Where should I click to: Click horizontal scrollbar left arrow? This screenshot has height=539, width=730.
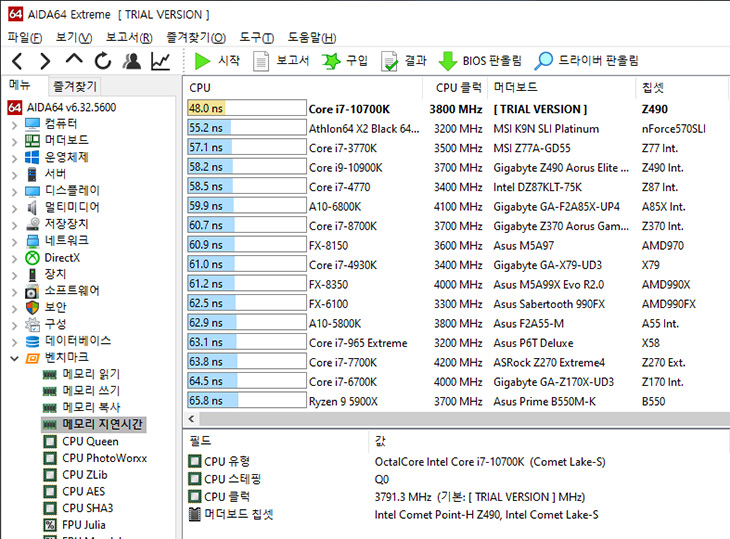click(x=191, y=419)
